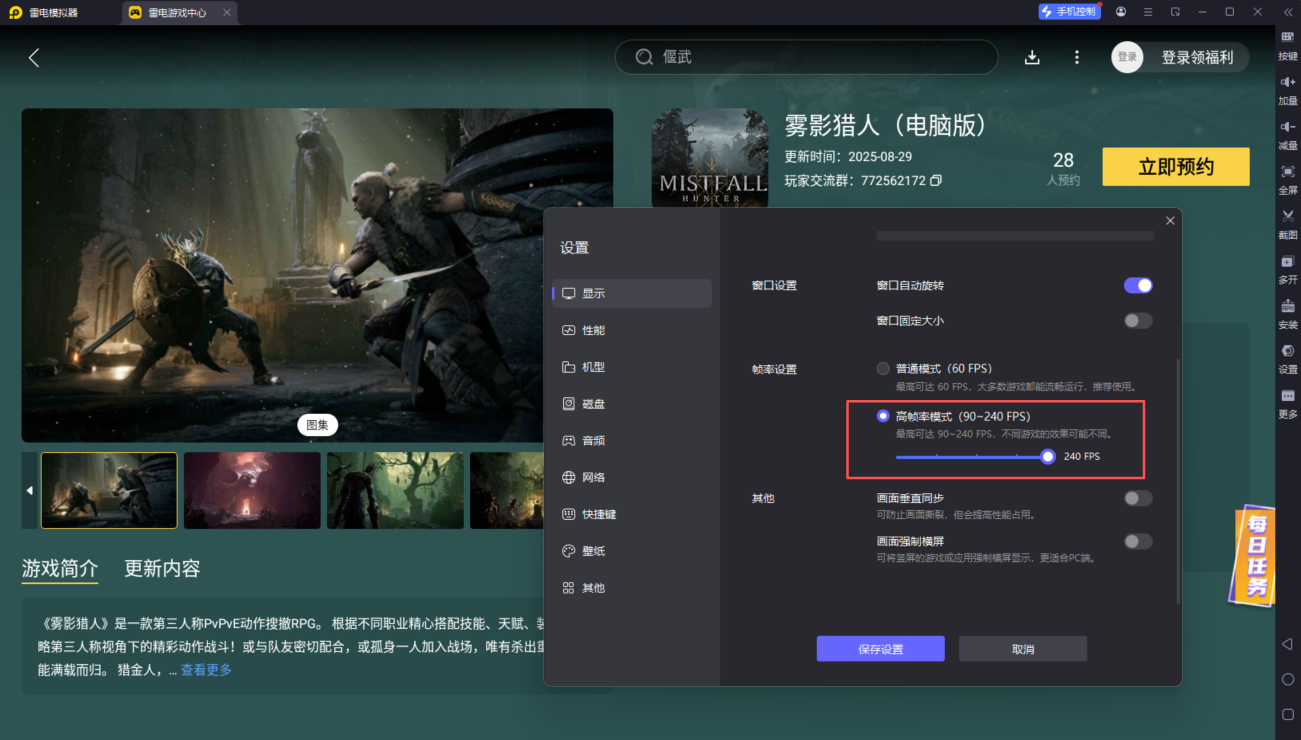Disable the 窗口自动旋转 toggle
1301x740 pixels.
point(1138,285)
